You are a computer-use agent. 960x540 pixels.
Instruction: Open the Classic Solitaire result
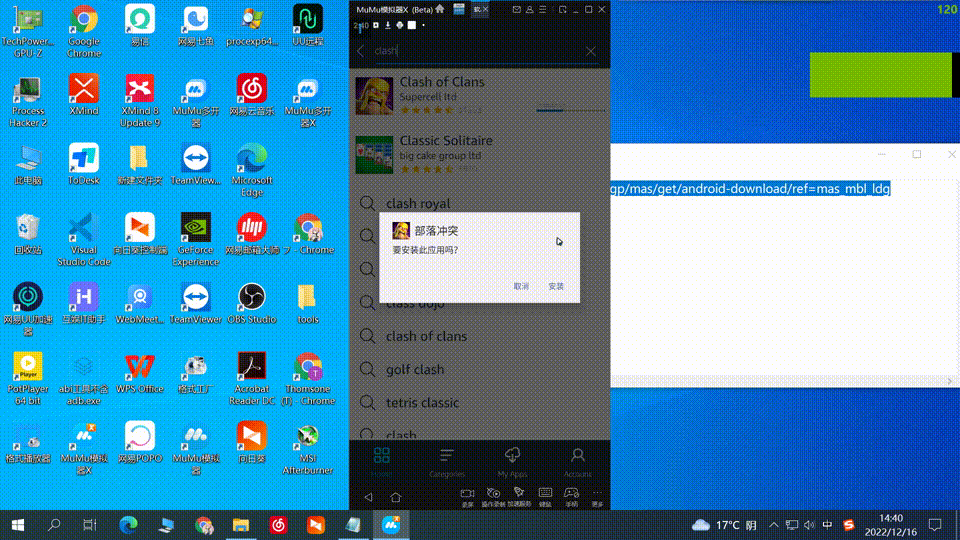(x=480, y=154)
